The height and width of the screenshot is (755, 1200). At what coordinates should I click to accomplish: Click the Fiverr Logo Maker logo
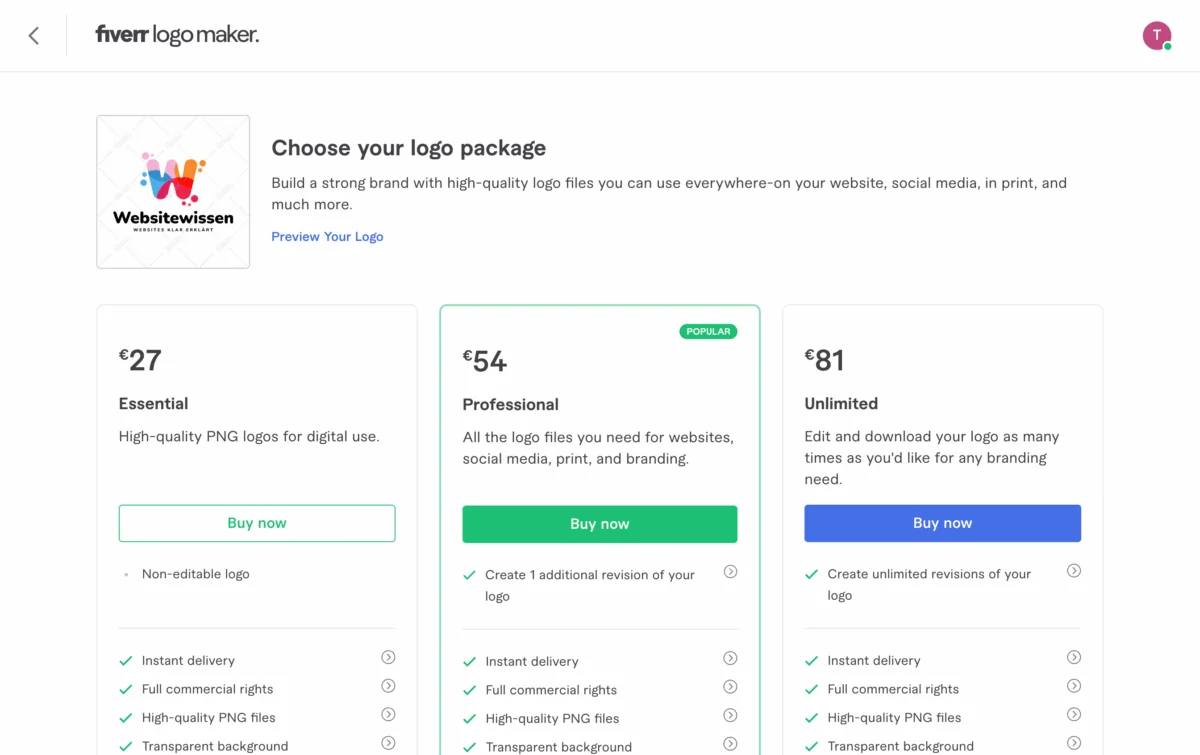point(177,36)
